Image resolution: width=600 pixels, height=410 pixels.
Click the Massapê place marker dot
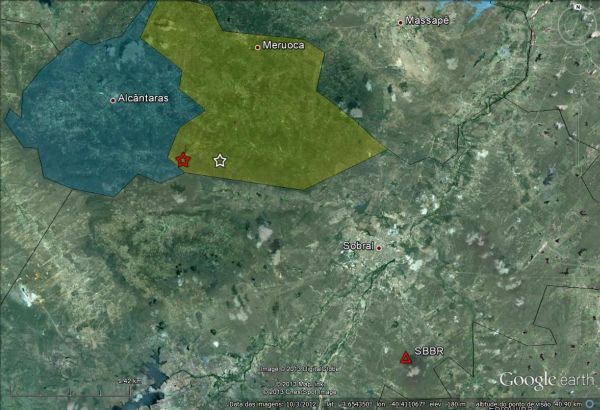(x=401, y=22)
